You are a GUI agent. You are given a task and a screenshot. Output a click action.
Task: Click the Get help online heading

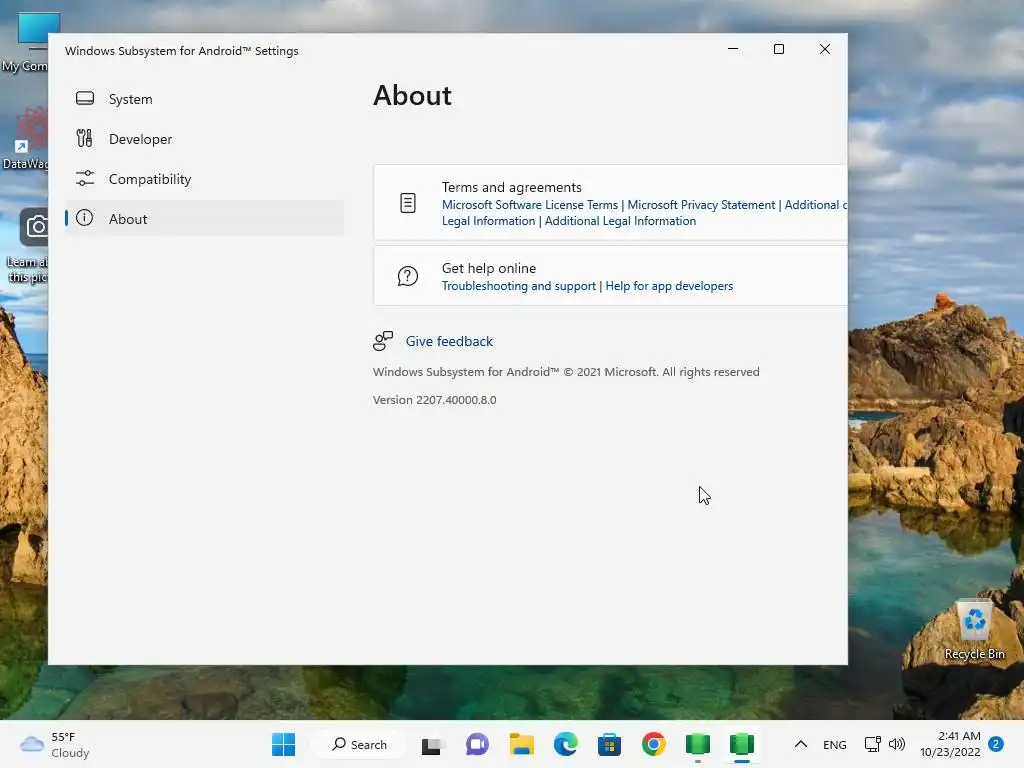[x=488, y=268]
